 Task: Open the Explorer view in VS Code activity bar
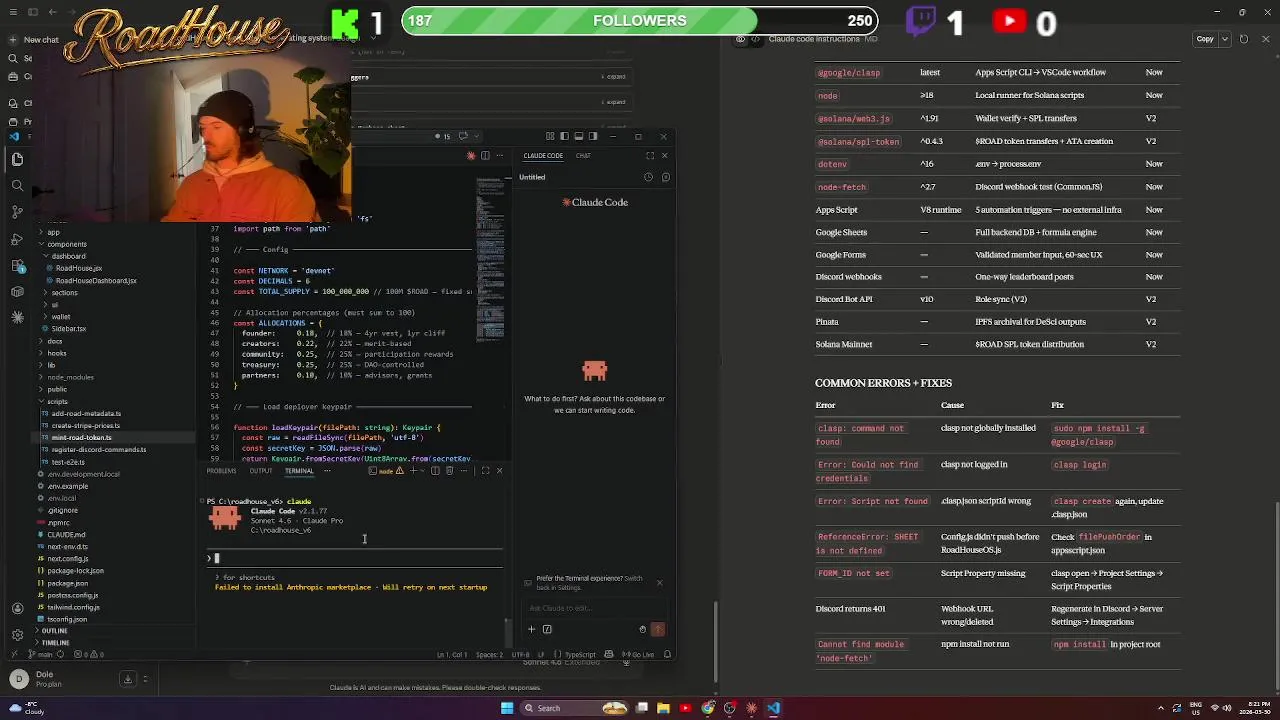17,159
